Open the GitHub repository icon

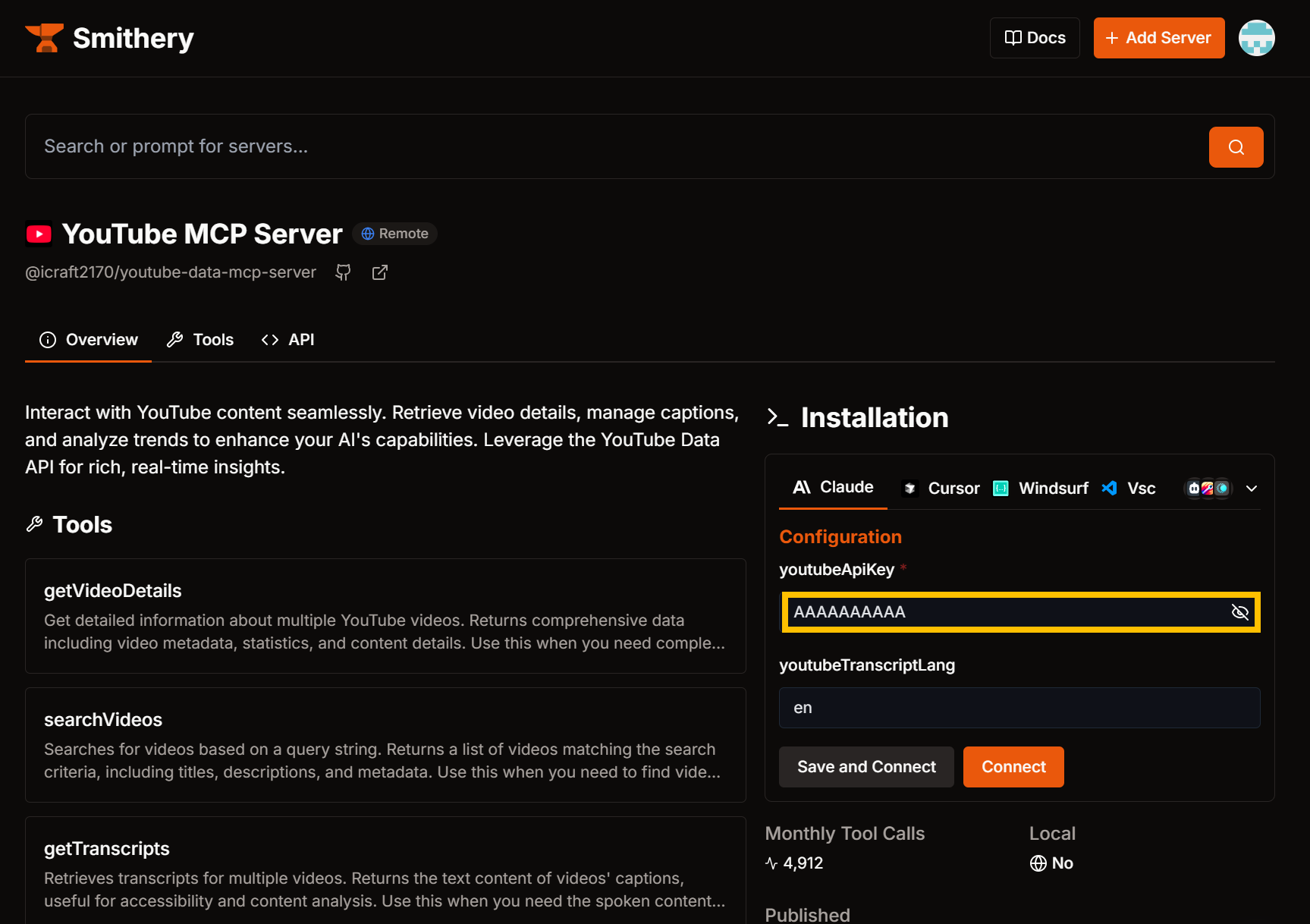pyautogui.click(x=344, y=272)
